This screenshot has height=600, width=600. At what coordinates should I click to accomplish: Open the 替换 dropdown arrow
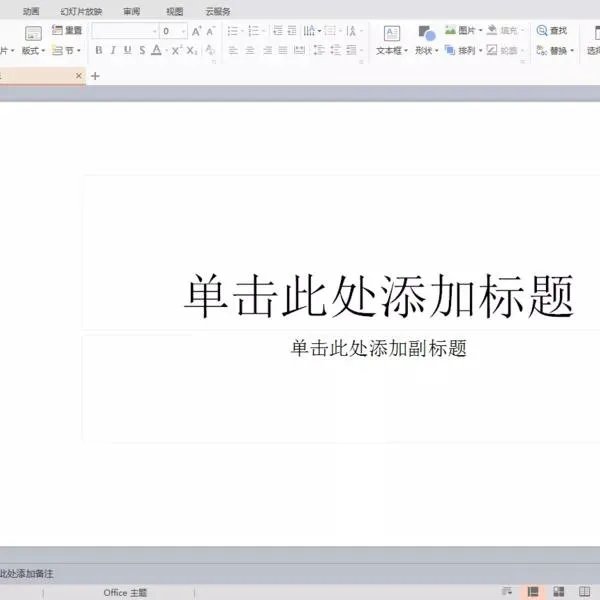572,51
